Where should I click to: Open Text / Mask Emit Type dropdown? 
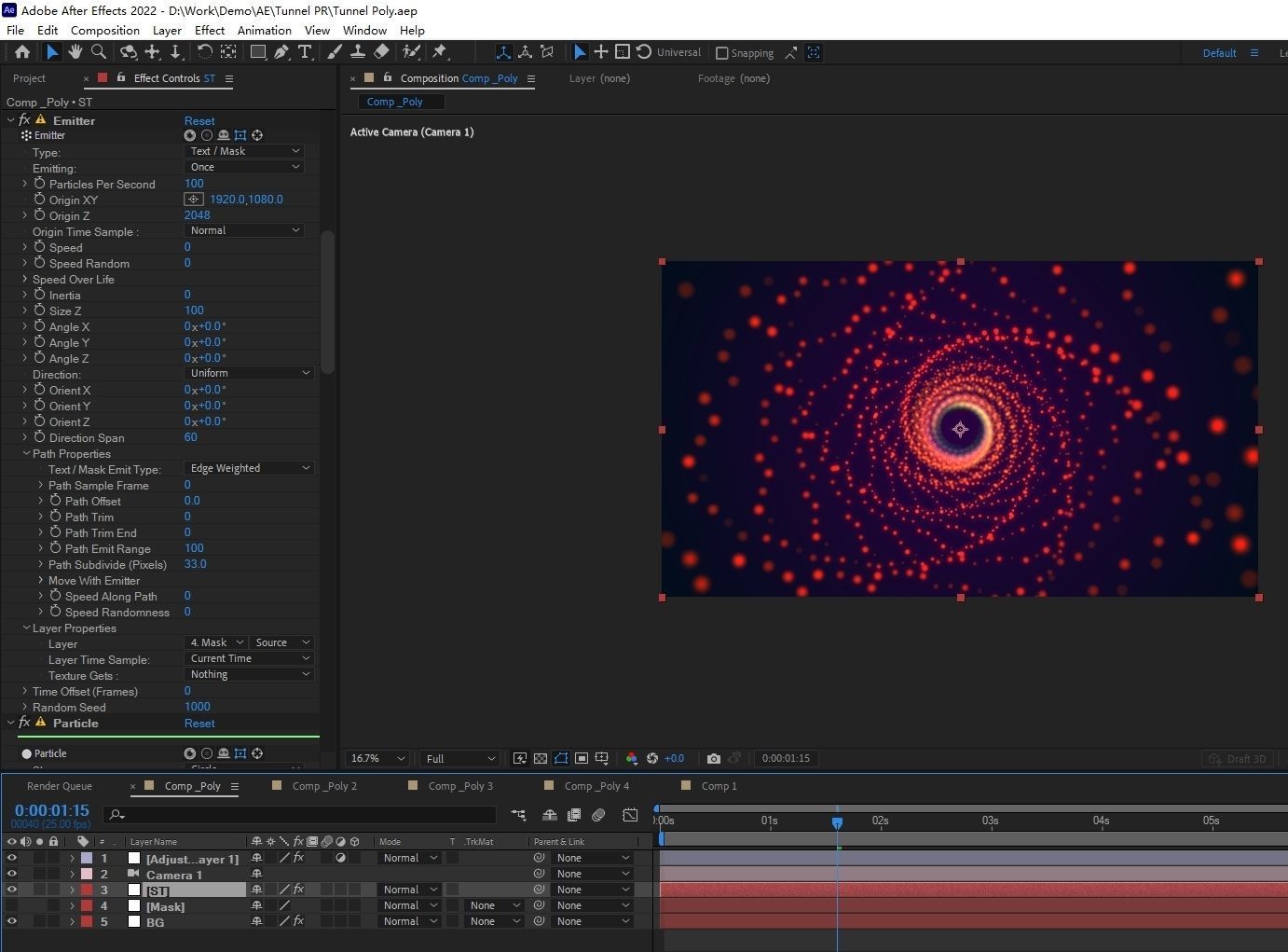click(250, 468)
